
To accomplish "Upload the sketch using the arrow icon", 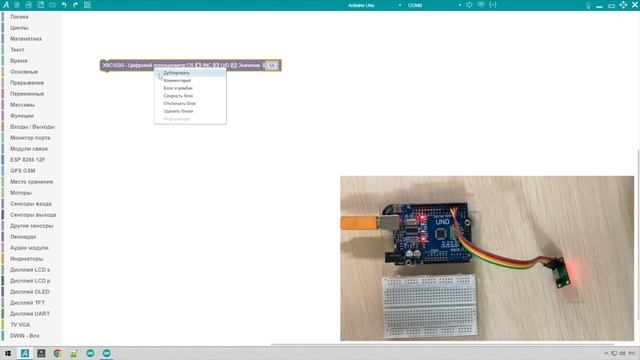I will point(469,5).
